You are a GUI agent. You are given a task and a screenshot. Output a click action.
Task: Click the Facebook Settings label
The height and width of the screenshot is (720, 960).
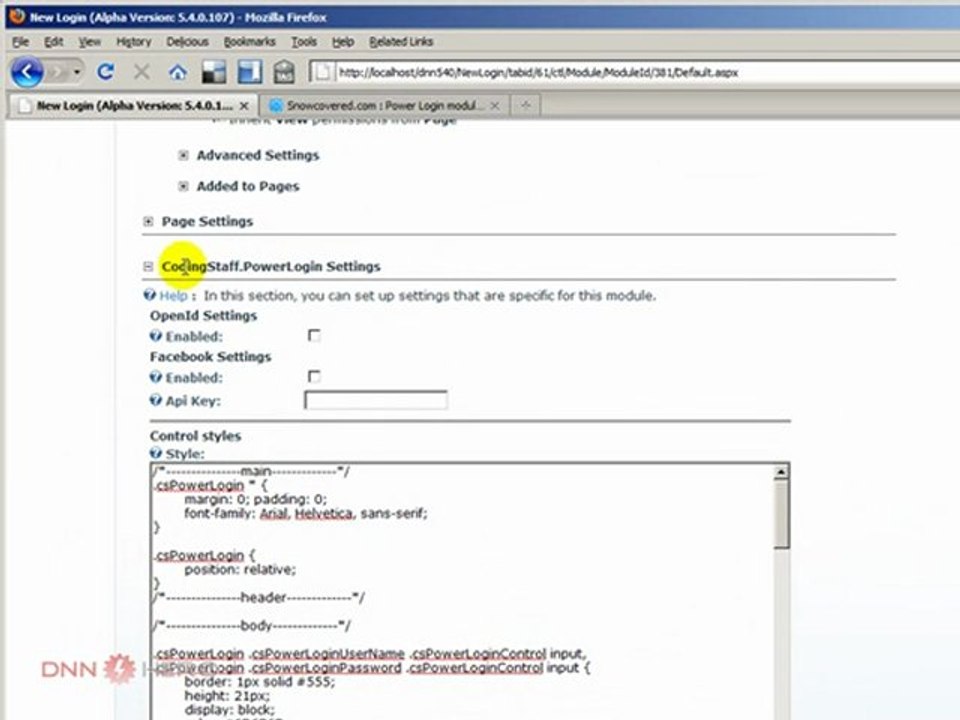tap(211, 357)
